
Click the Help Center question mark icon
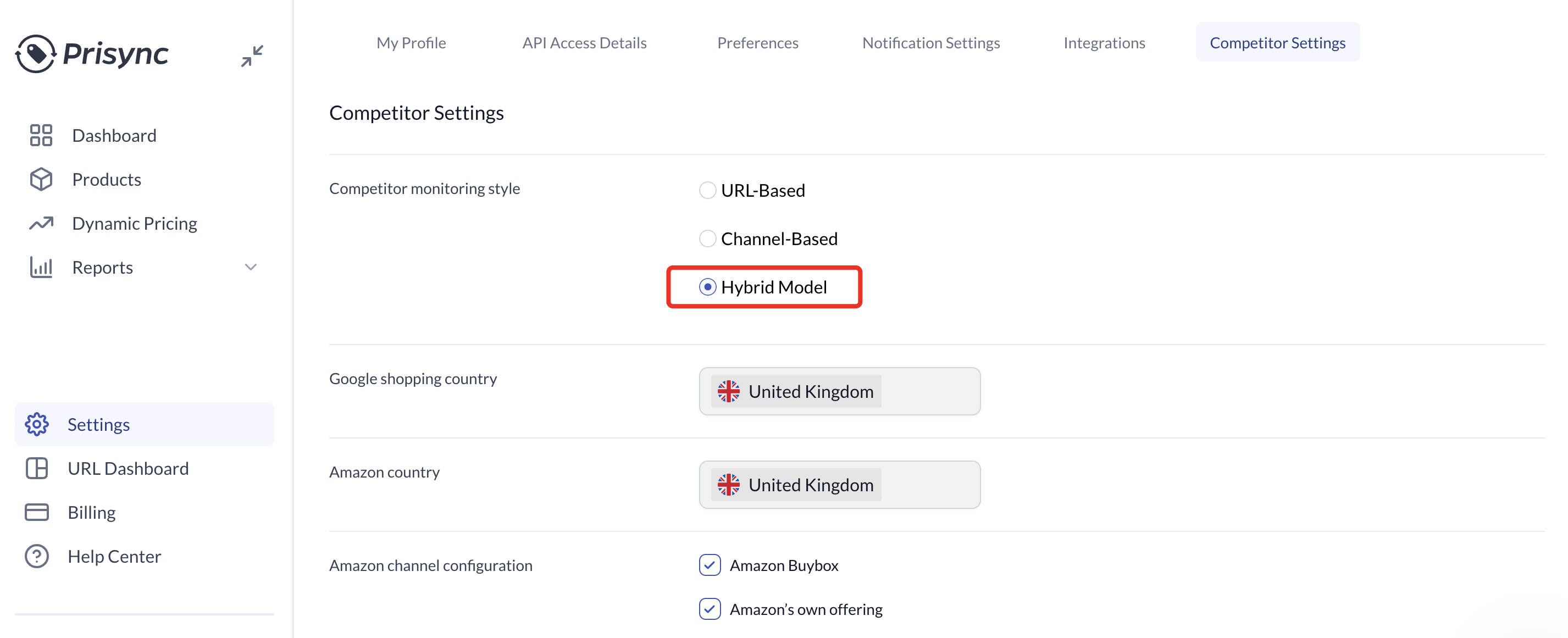click(x=36, y=556)
